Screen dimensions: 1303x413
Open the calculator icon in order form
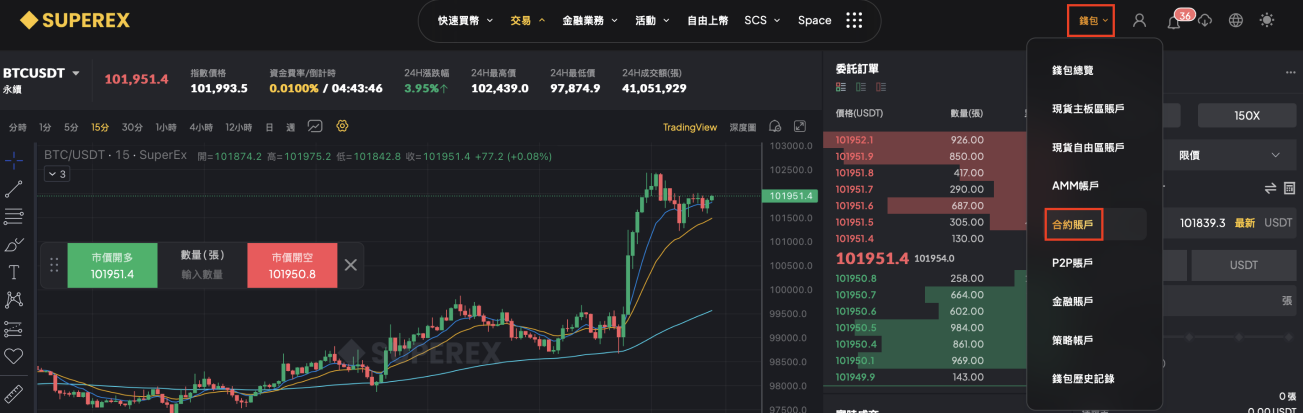click(1289, 187)
